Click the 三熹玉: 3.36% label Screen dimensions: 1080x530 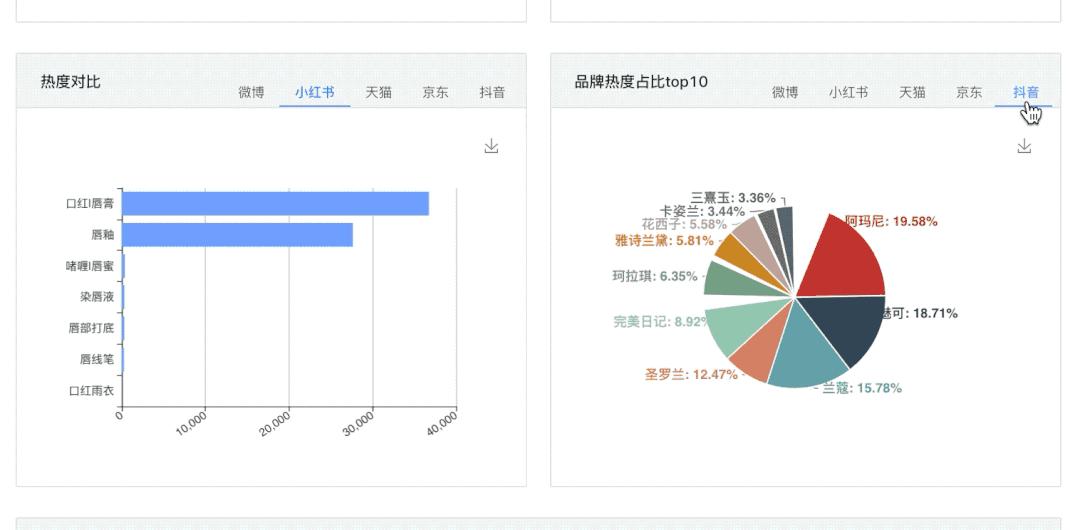coord(733,198)
